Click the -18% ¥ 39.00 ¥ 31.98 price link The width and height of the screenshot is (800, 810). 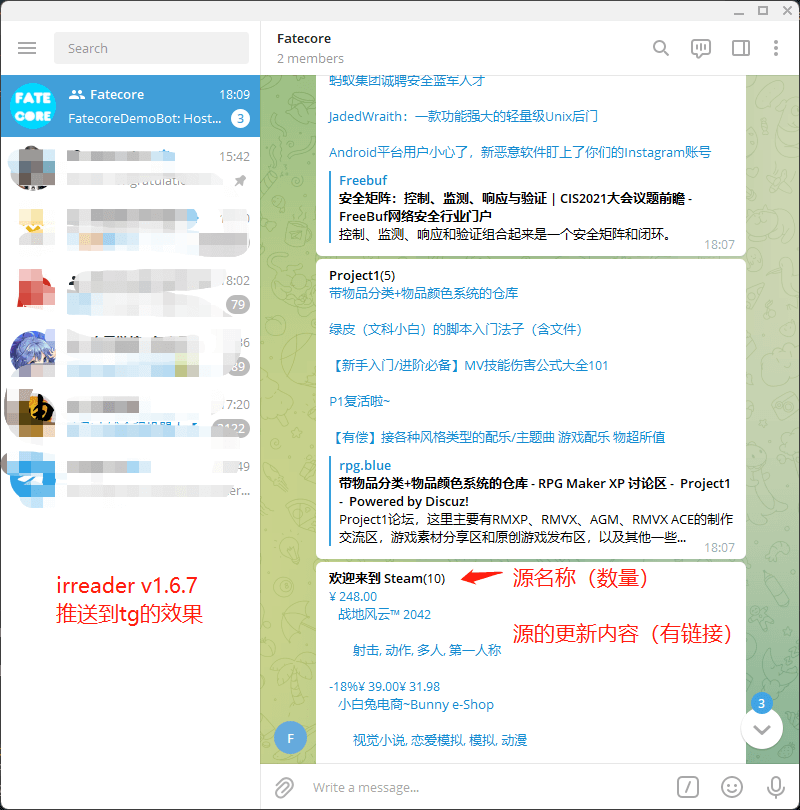[384, 687]
